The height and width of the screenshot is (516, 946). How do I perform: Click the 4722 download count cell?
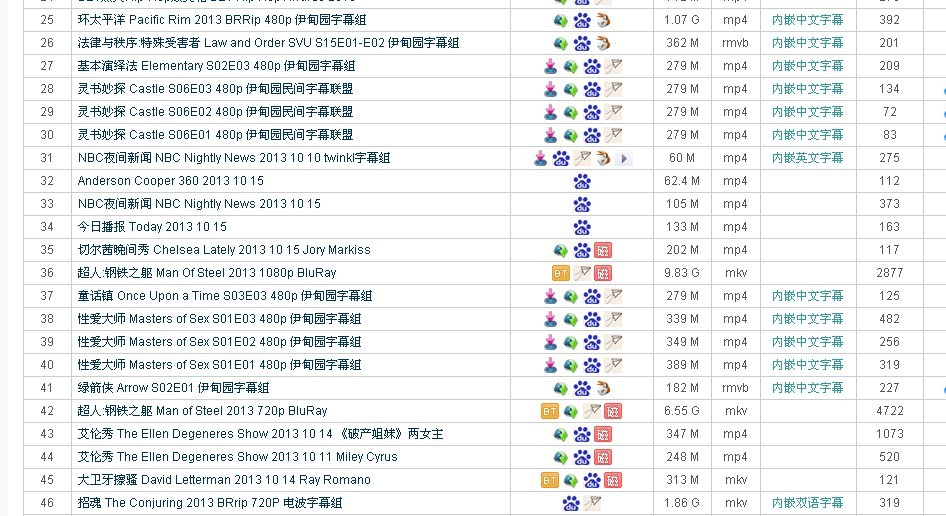[889, 411]
